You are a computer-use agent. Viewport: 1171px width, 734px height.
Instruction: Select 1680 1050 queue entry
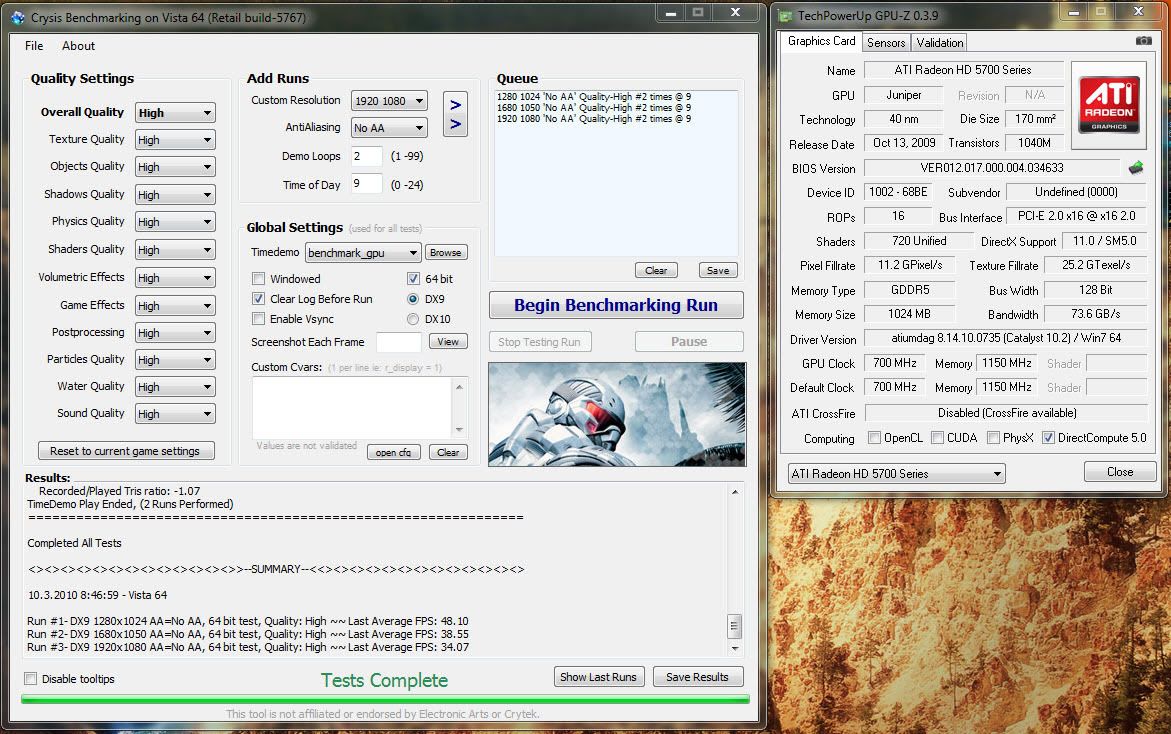click(594, 108)
